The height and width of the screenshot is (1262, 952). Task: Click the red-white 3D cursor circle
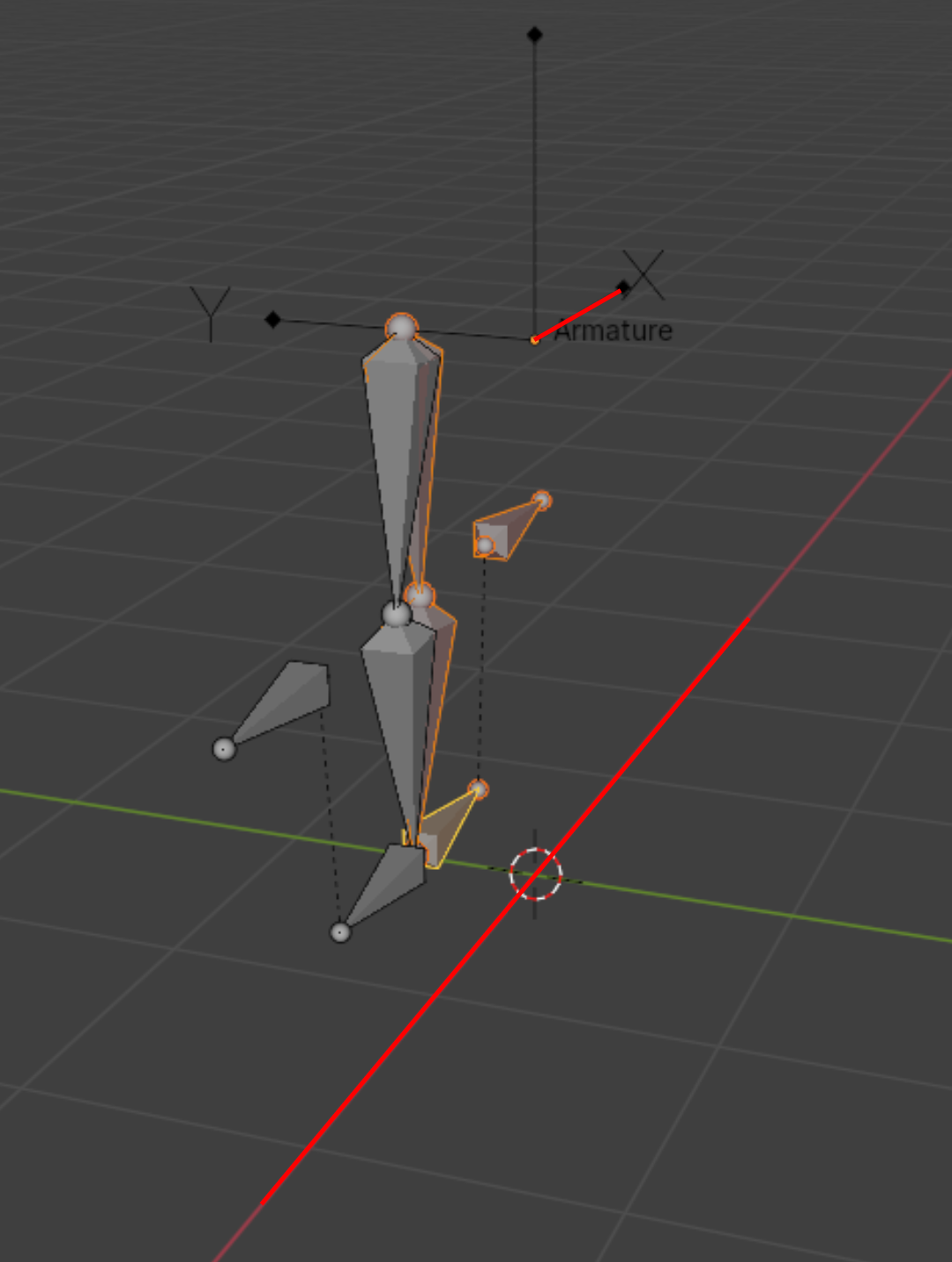(x=535, y=873)
